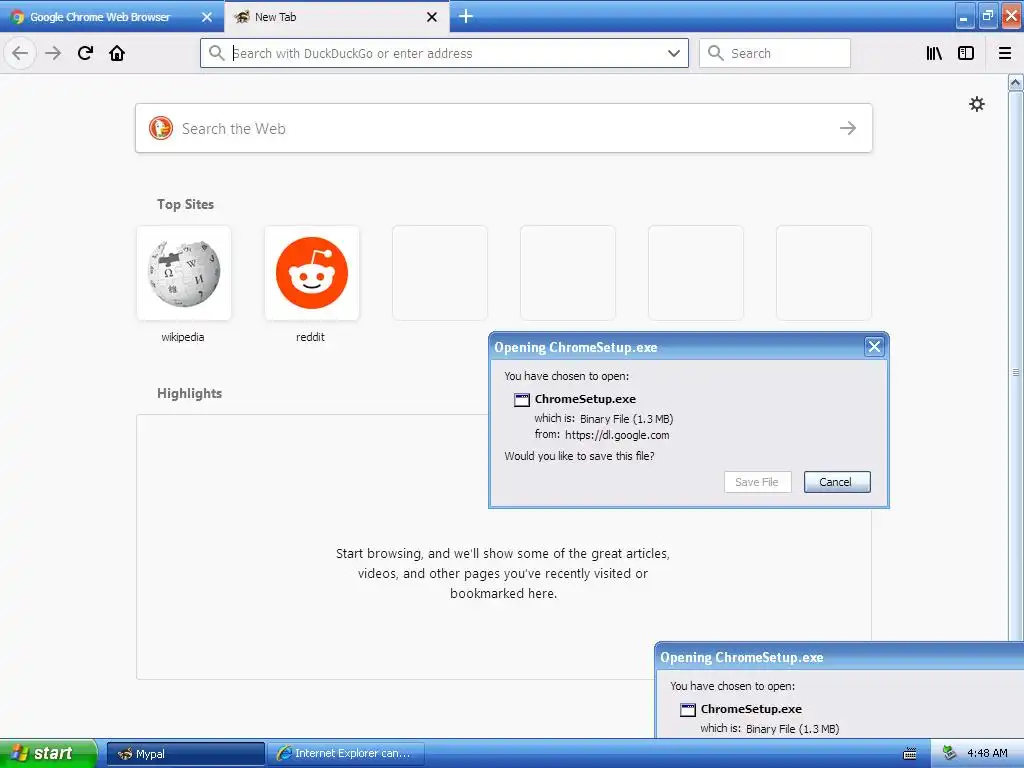The width and height of the screenshot is (1024, 768).
Task: Click the Save File button
Action: tap(758, 482)
